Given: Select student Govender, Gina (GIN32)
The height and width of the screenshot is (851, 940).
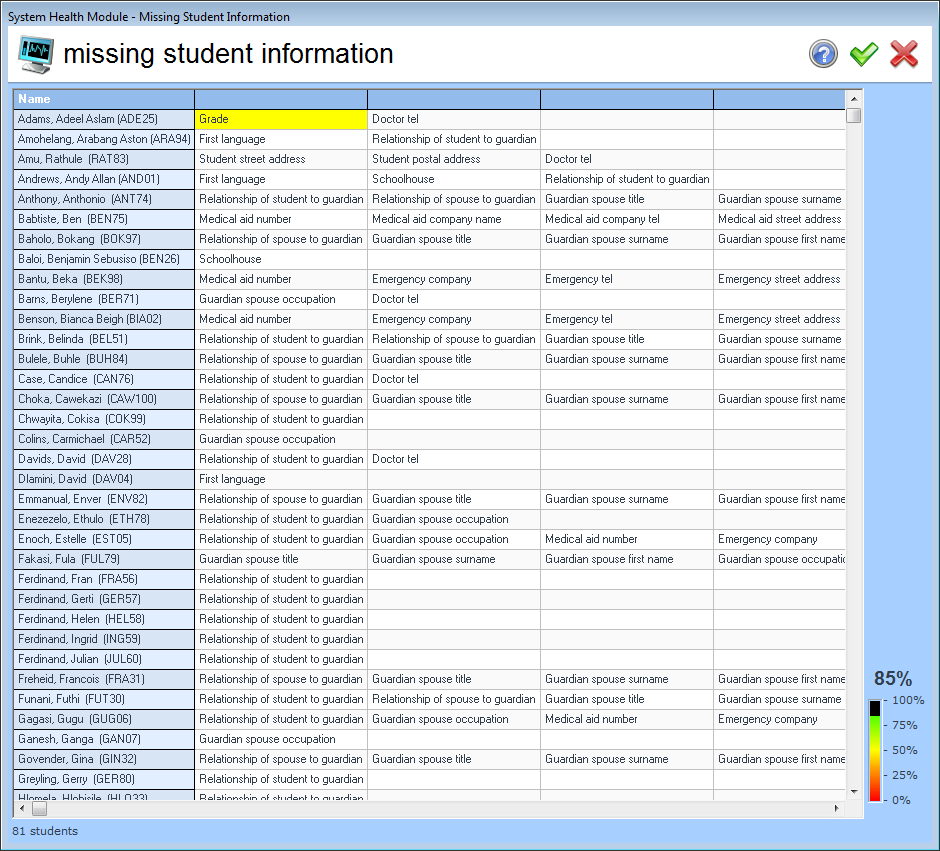Looking at the screenshot, I should 104,759.
